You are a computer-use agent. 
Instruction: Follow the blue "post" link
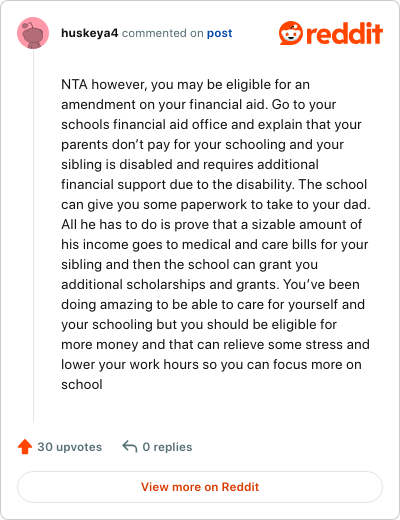pos(219,33)
